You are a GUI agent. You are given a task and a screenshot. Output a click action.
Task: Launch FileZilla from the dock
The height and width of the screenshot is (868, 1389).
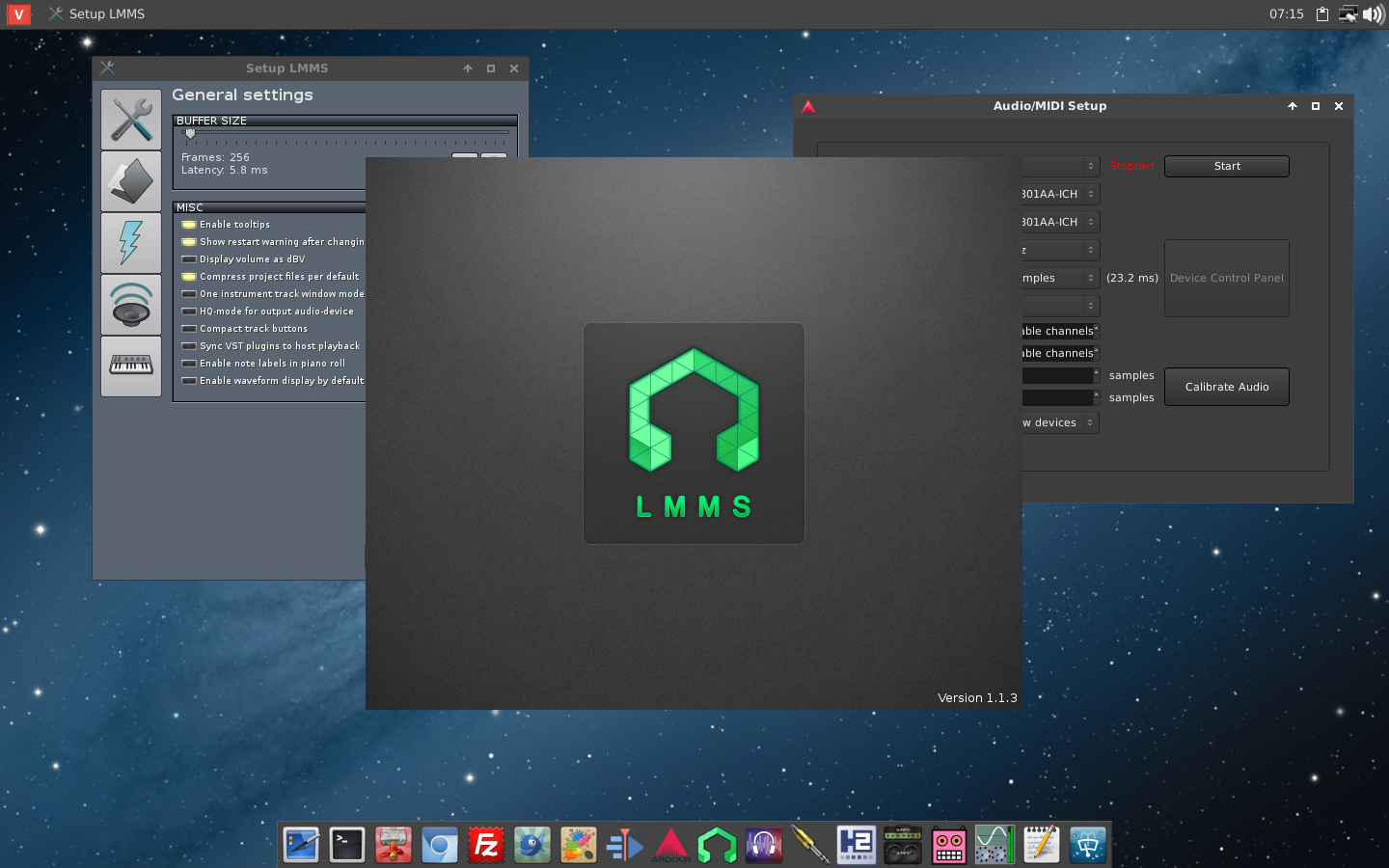pos(486,845)
